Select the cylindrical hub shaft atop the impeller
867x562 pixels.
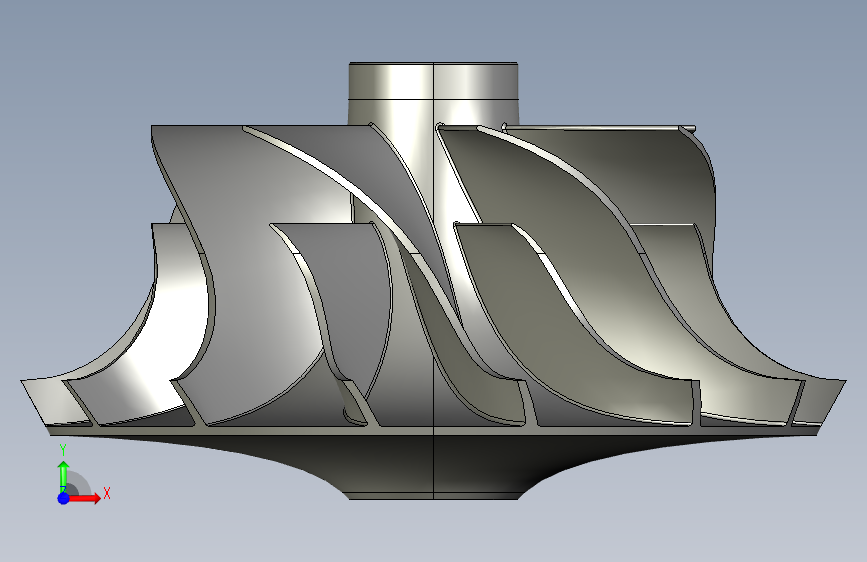pos(434,93)
